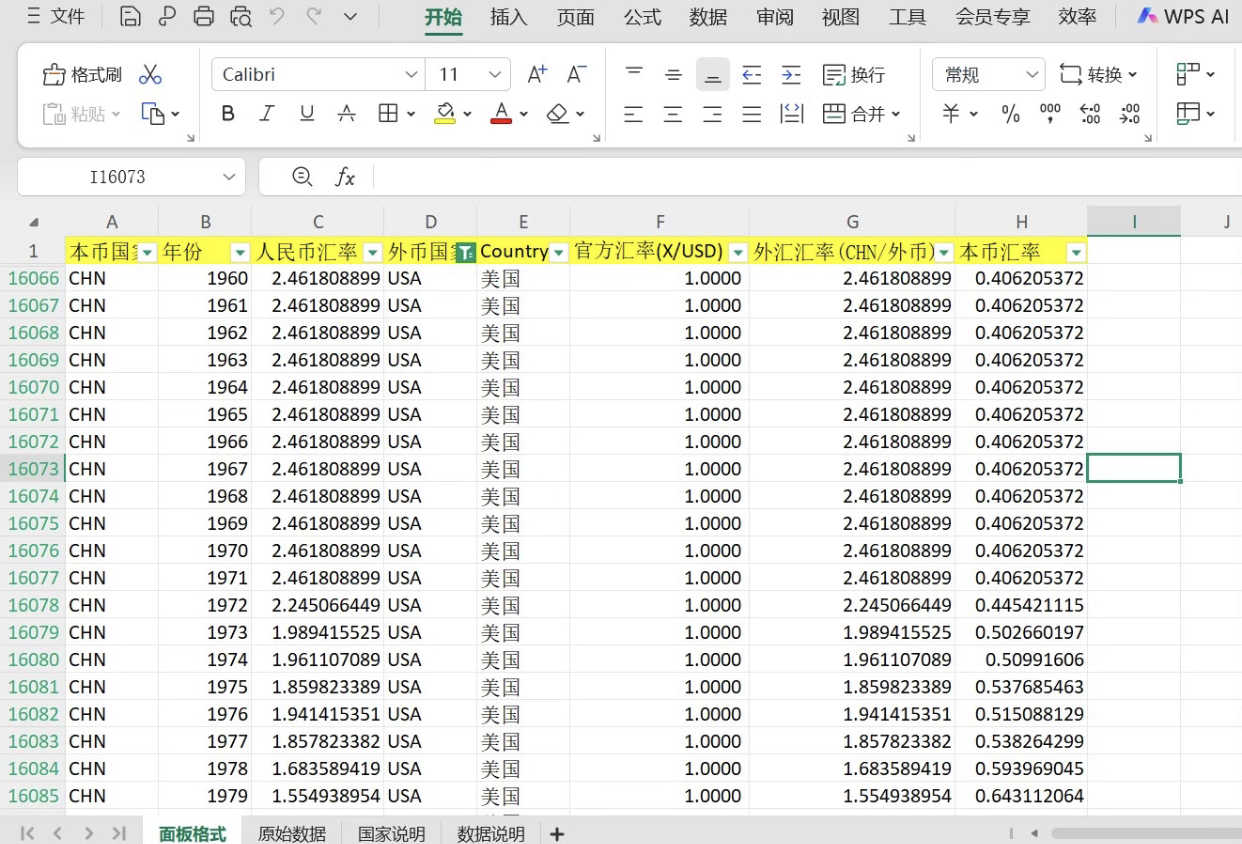
Task: Click the increase decimal places icon
Action: (1088, 113)
